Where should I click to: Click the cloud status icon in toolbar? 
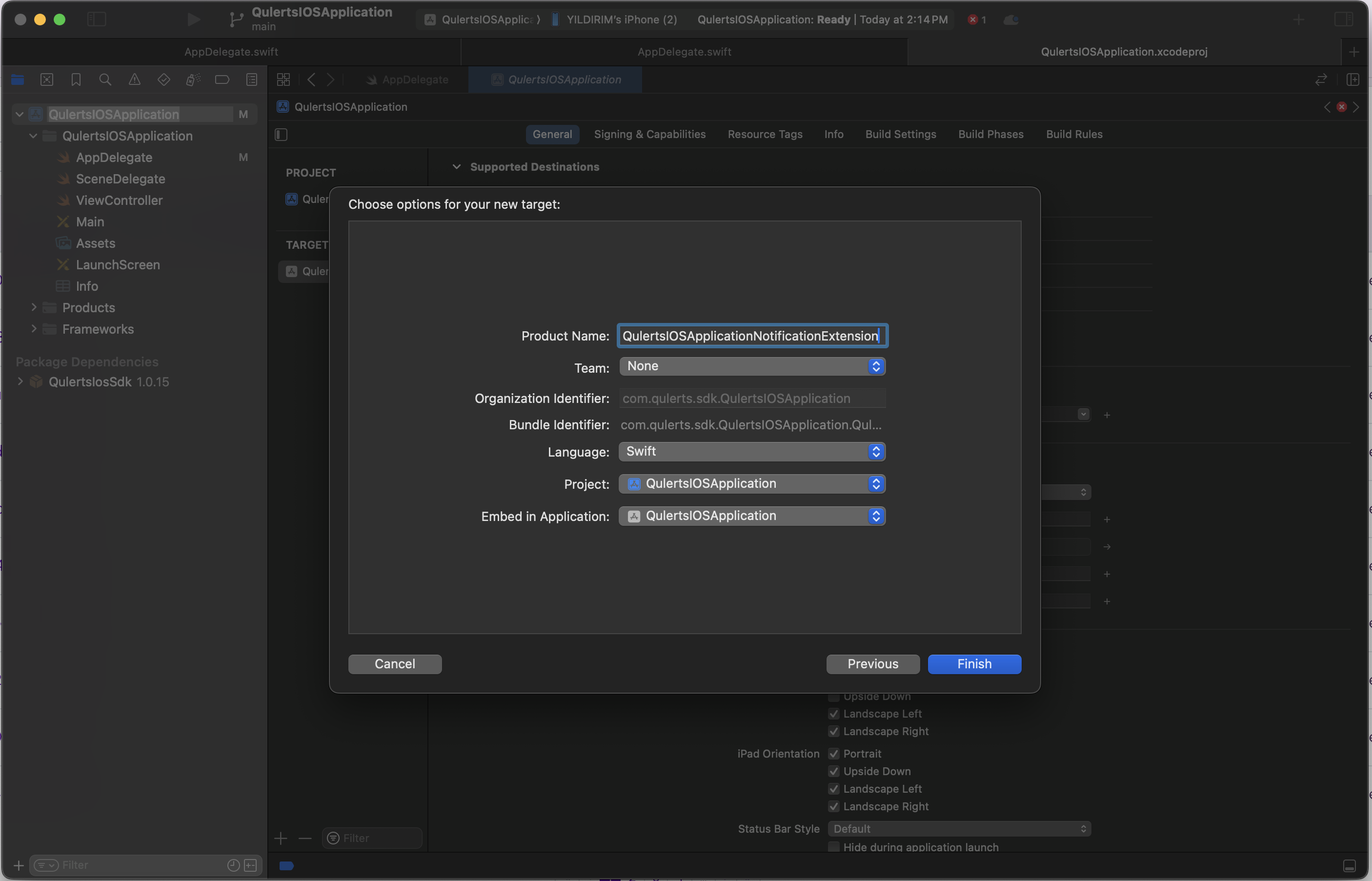pyautogui.click(x=1011, y=20)
